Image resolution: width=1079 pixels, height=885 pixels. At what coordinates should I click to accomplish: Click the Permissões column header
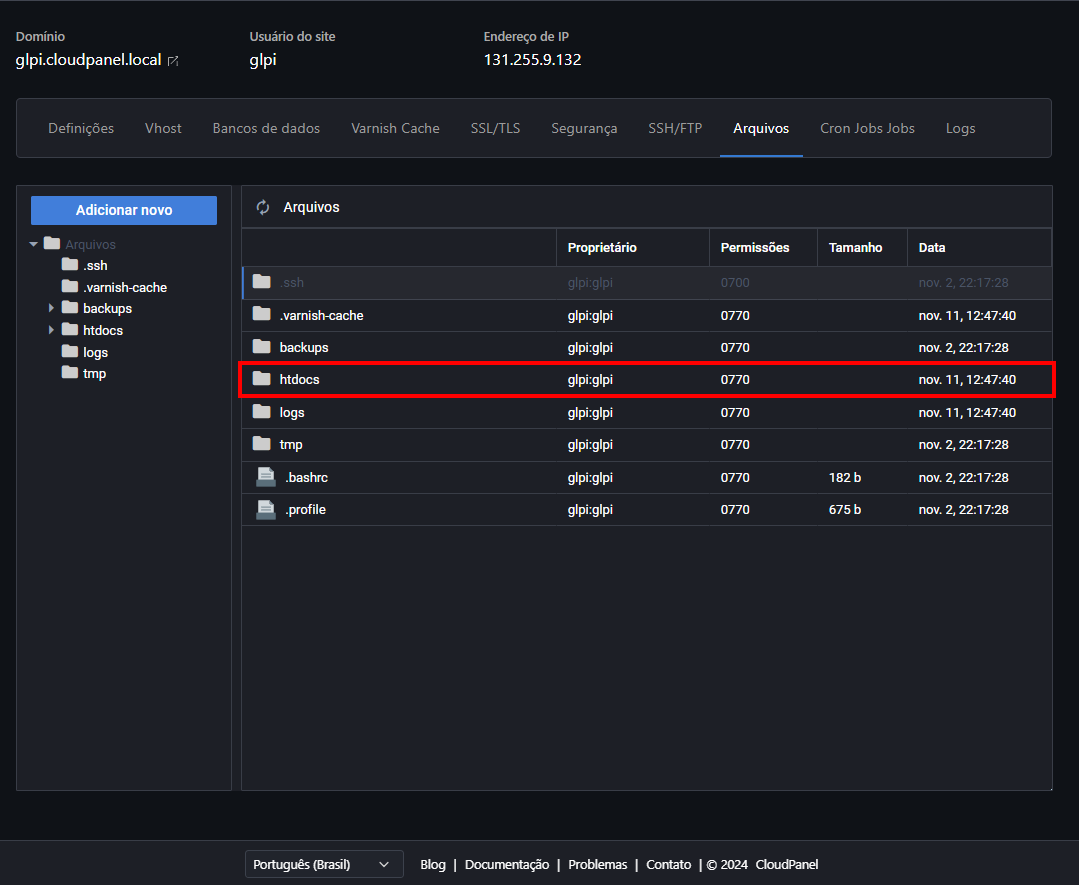754,247
